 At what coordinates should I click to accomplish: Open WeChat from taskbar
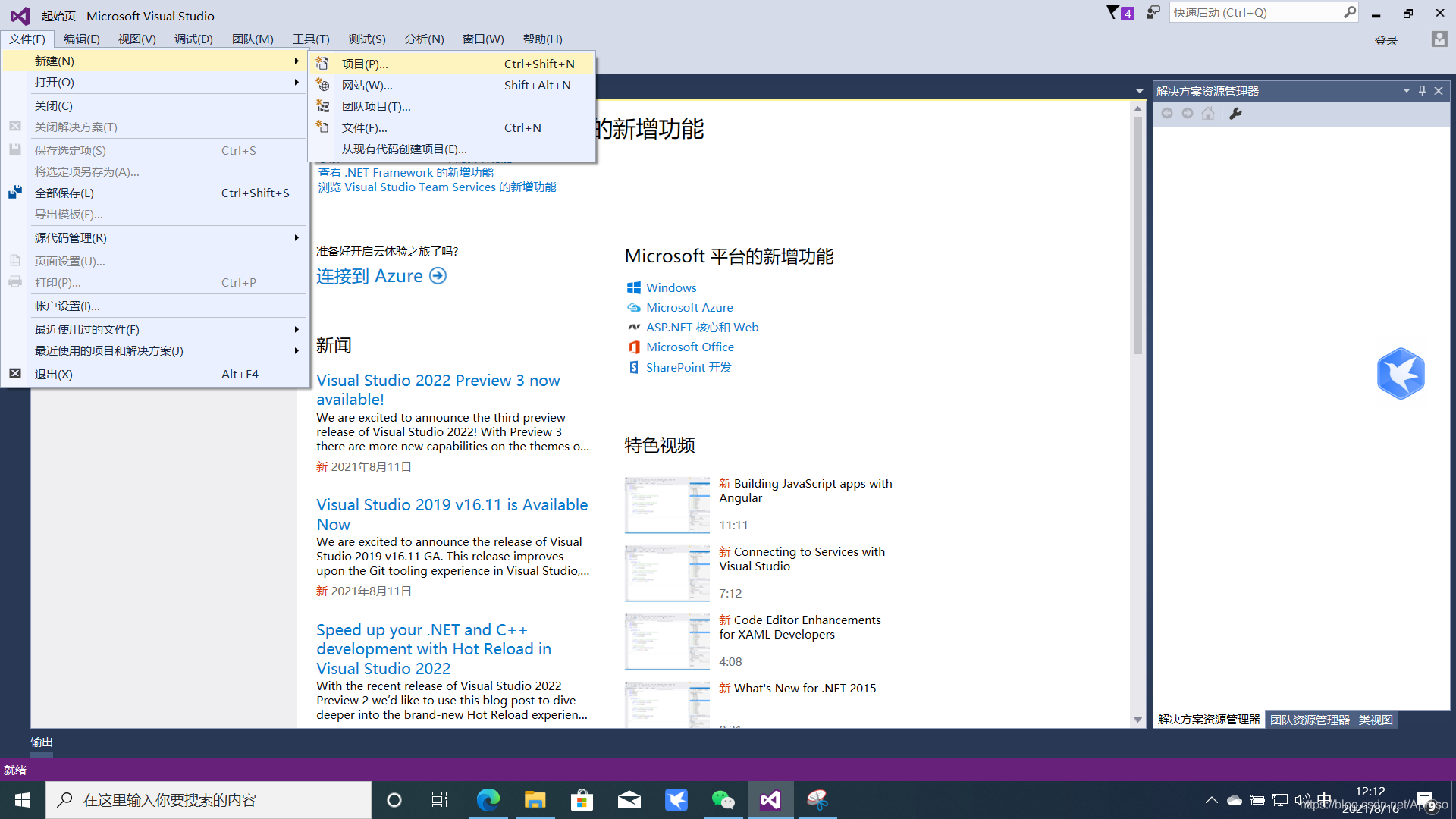723,800
